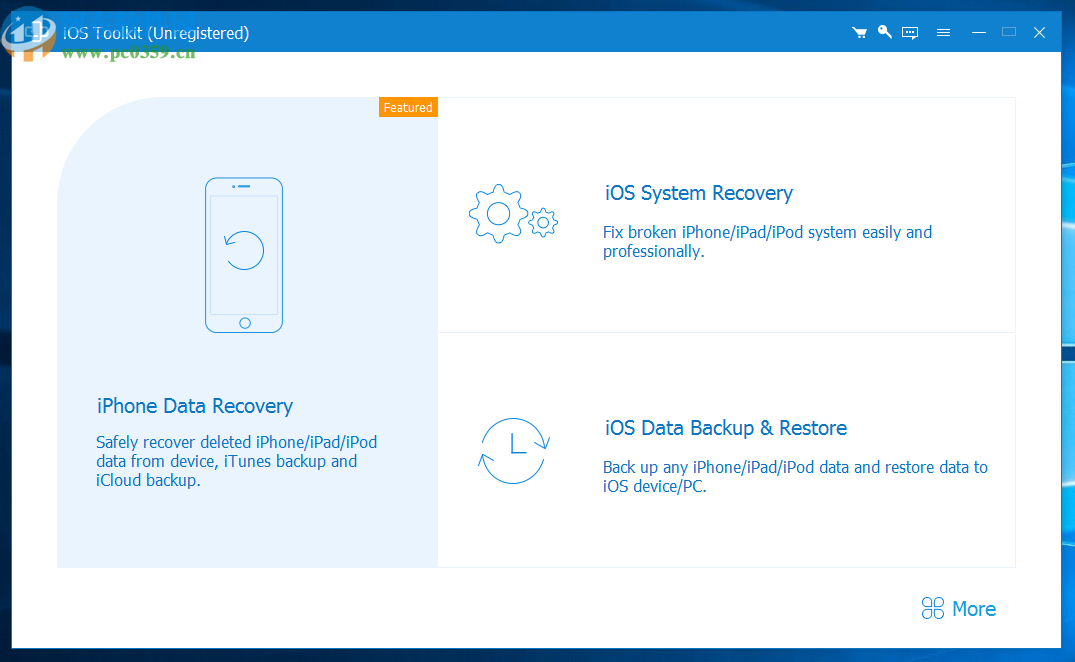
Task: Open feedback using the speech bubble icon
Action: click(x=910, y=31)
